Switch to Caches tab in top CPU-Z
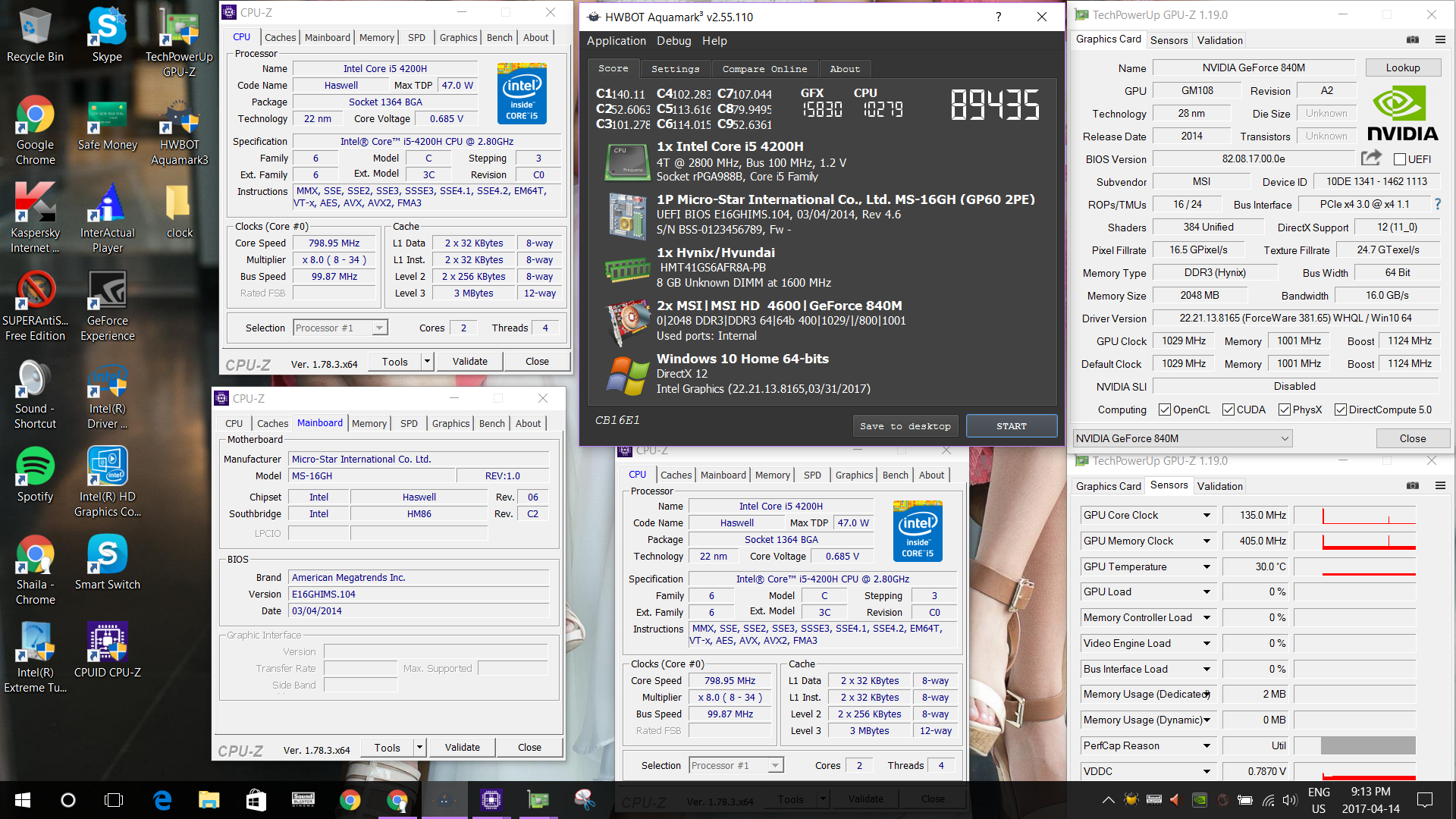 point(280,37)
